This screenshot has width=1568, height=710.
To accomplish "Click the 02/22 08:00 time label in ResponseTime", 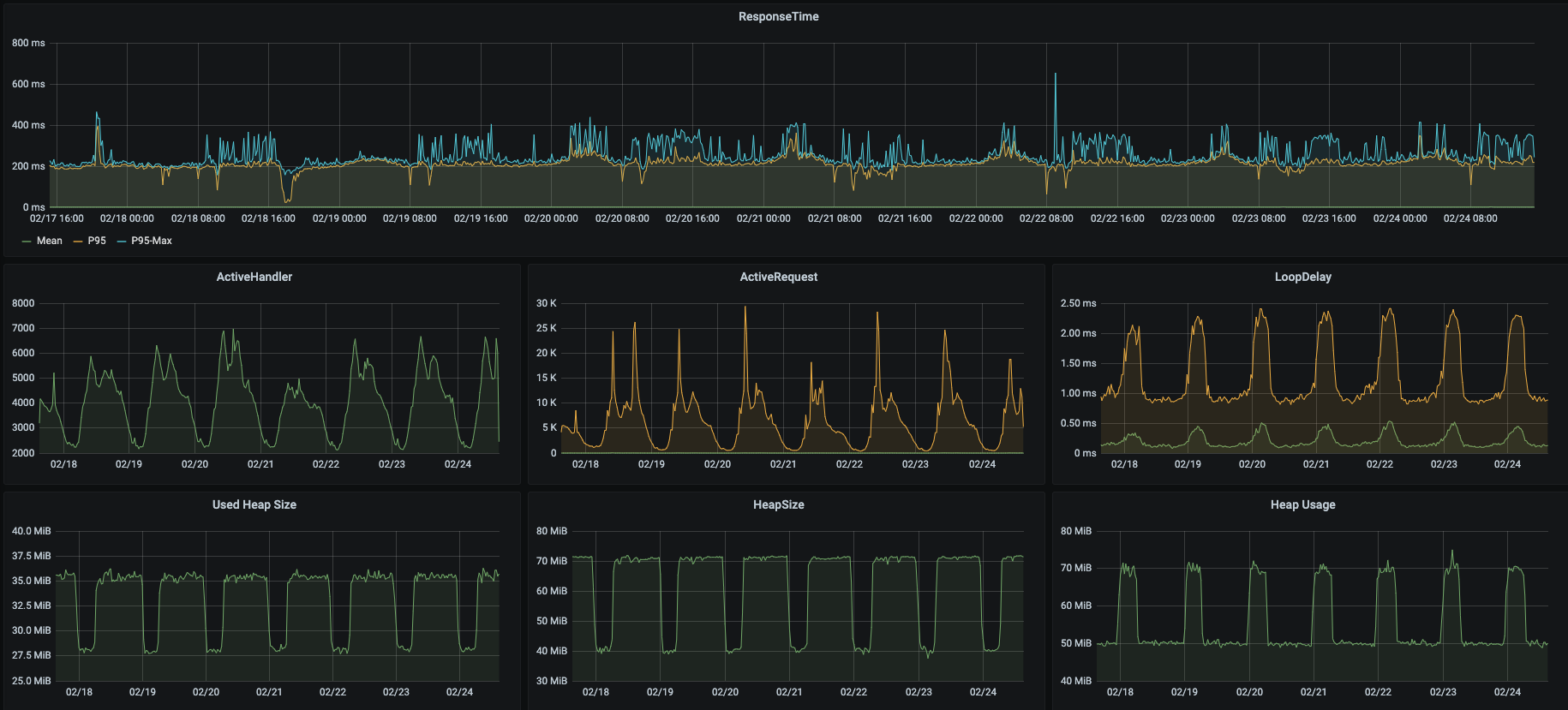I will click(1046, 218).
